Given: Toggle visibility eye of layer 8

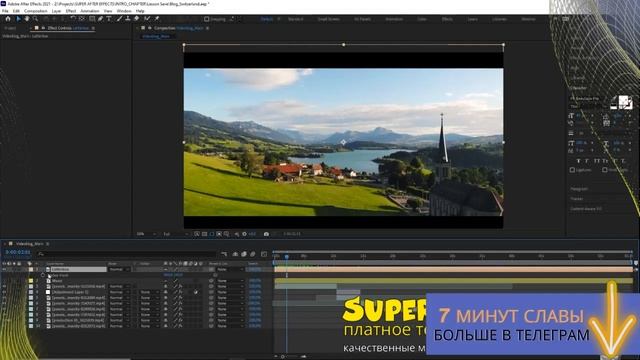Looking at the screenshot, I should coord(4,315).
